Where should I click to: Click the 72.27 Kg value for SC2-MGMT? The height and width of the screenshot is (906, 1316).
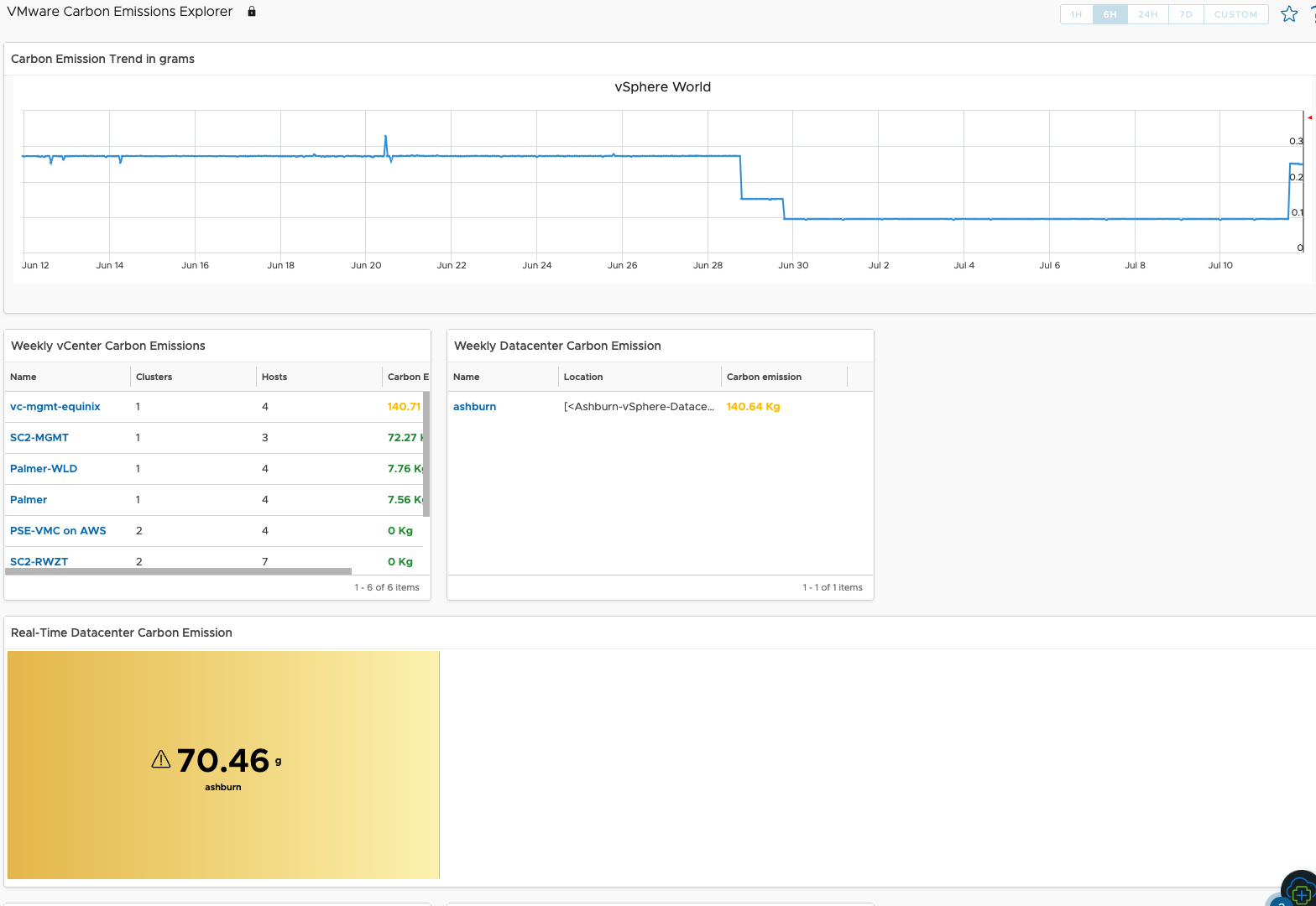[x=405, y=438]
